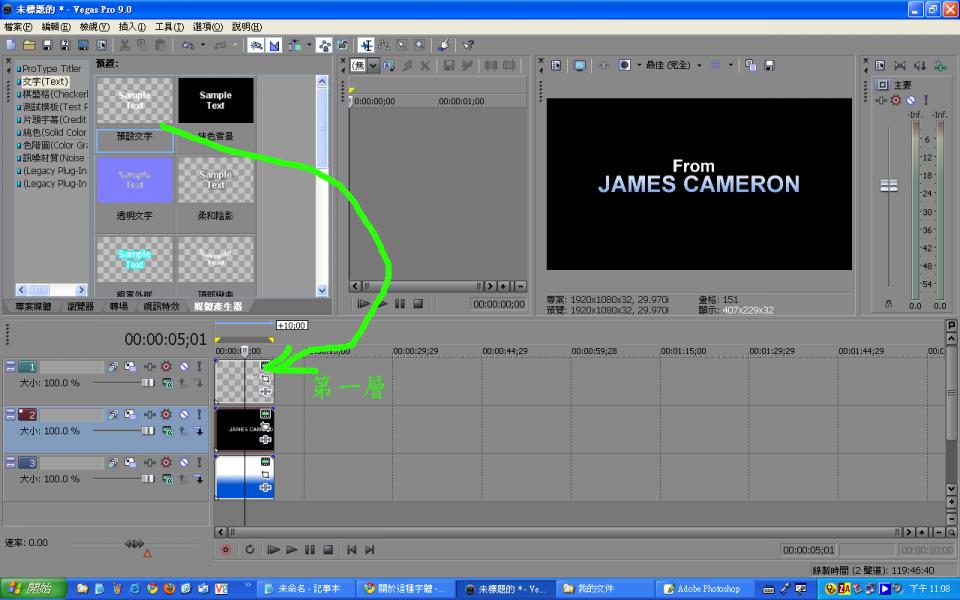
Task: Click track 1 opacity level slider
Action: click(x=147, y=383)
